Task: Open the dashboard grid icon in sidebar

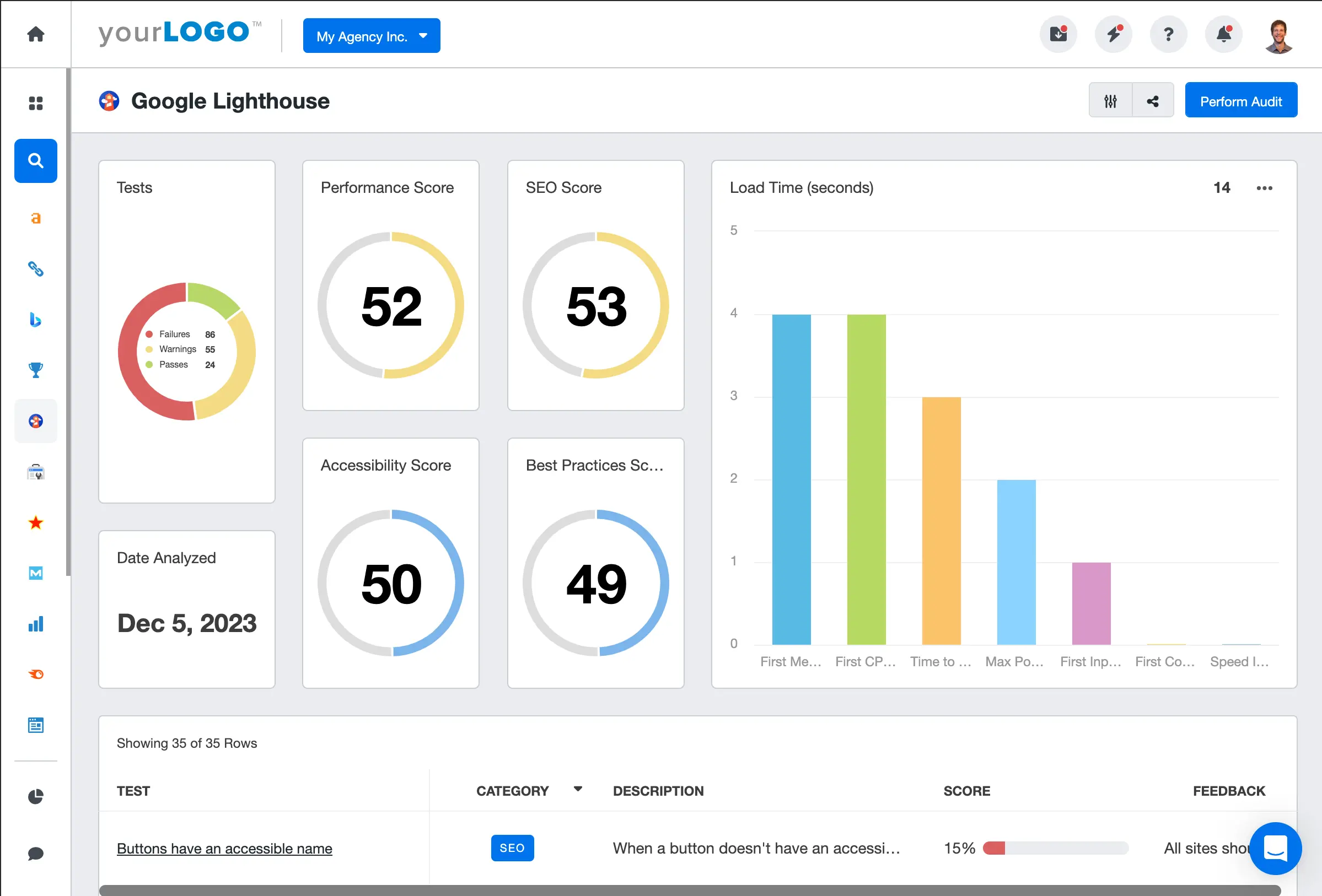Action: [x=35, y=103]
